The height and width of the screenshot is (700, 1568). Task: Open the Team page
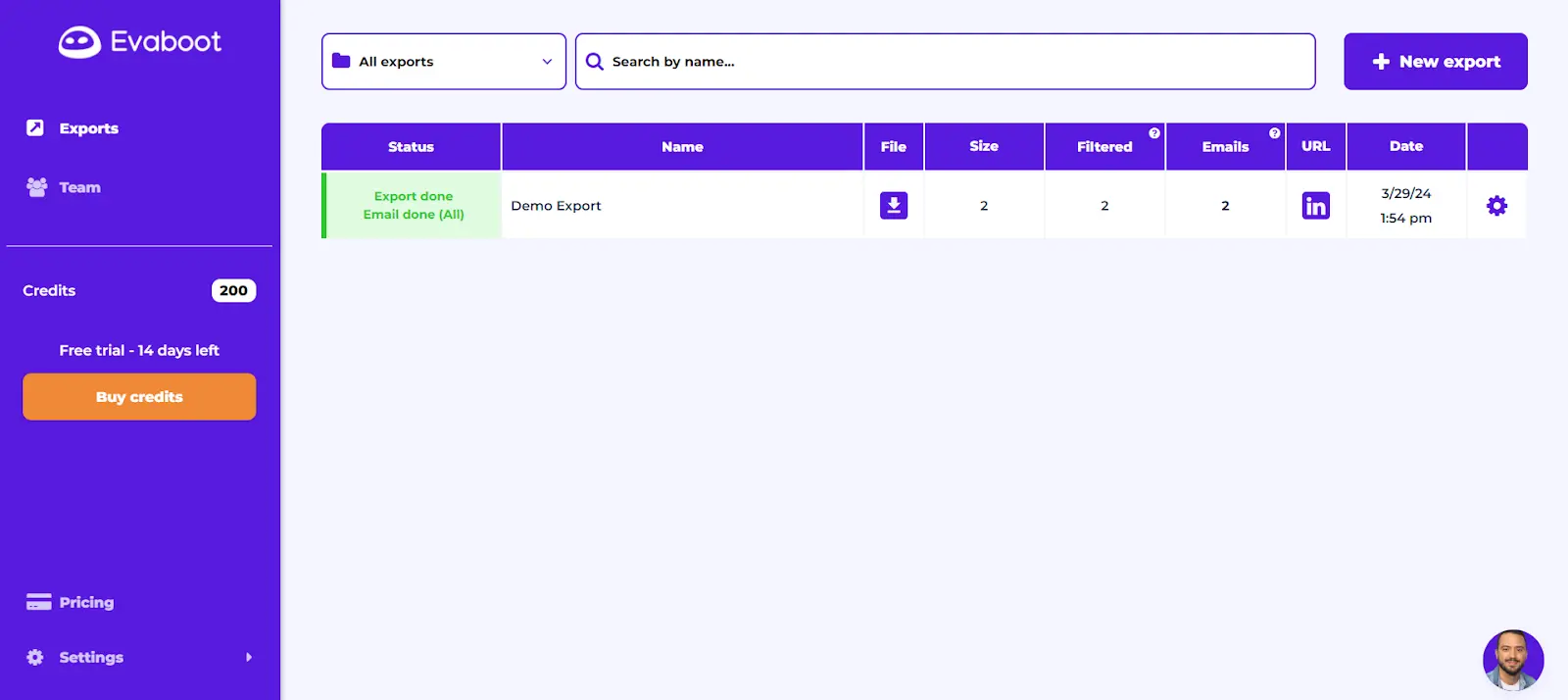tap(79, 187)
